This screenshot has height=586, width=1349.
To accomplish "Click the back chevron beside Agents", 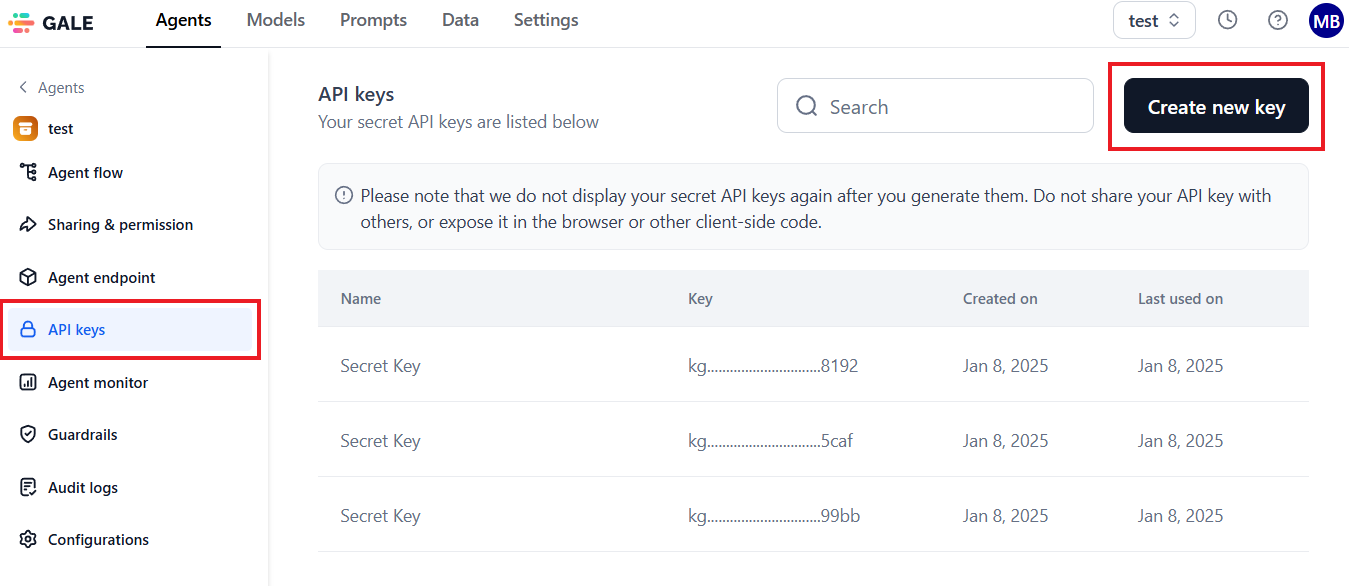I will [x=23, y=87].
